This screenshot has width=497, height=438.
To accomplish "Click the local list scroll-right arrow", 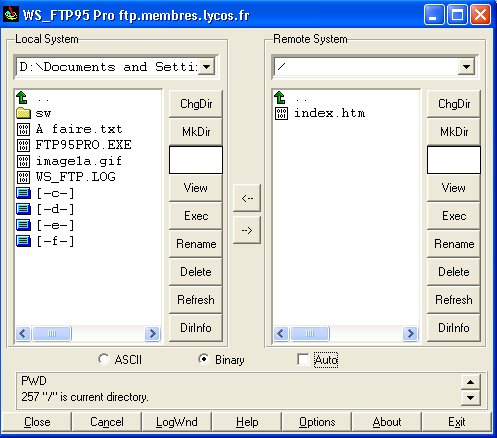I will pos(152,333).
